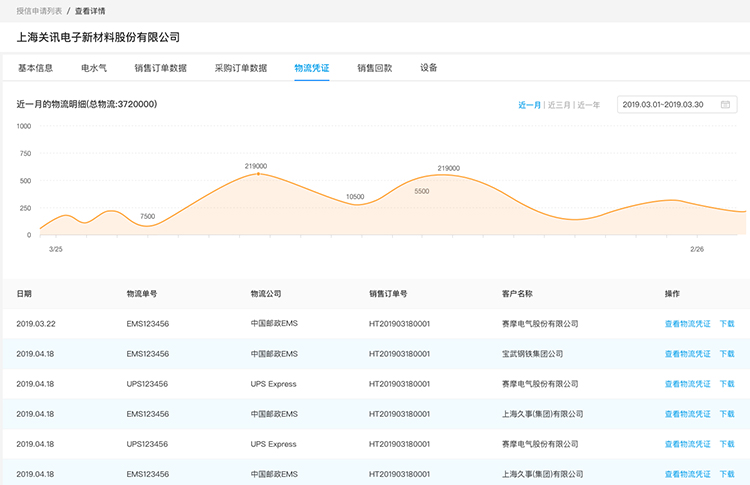Image resolution: width=750 pixels, height=485 pixels.
Task: Click the 客户名称 column header
Action: point(517,294)
